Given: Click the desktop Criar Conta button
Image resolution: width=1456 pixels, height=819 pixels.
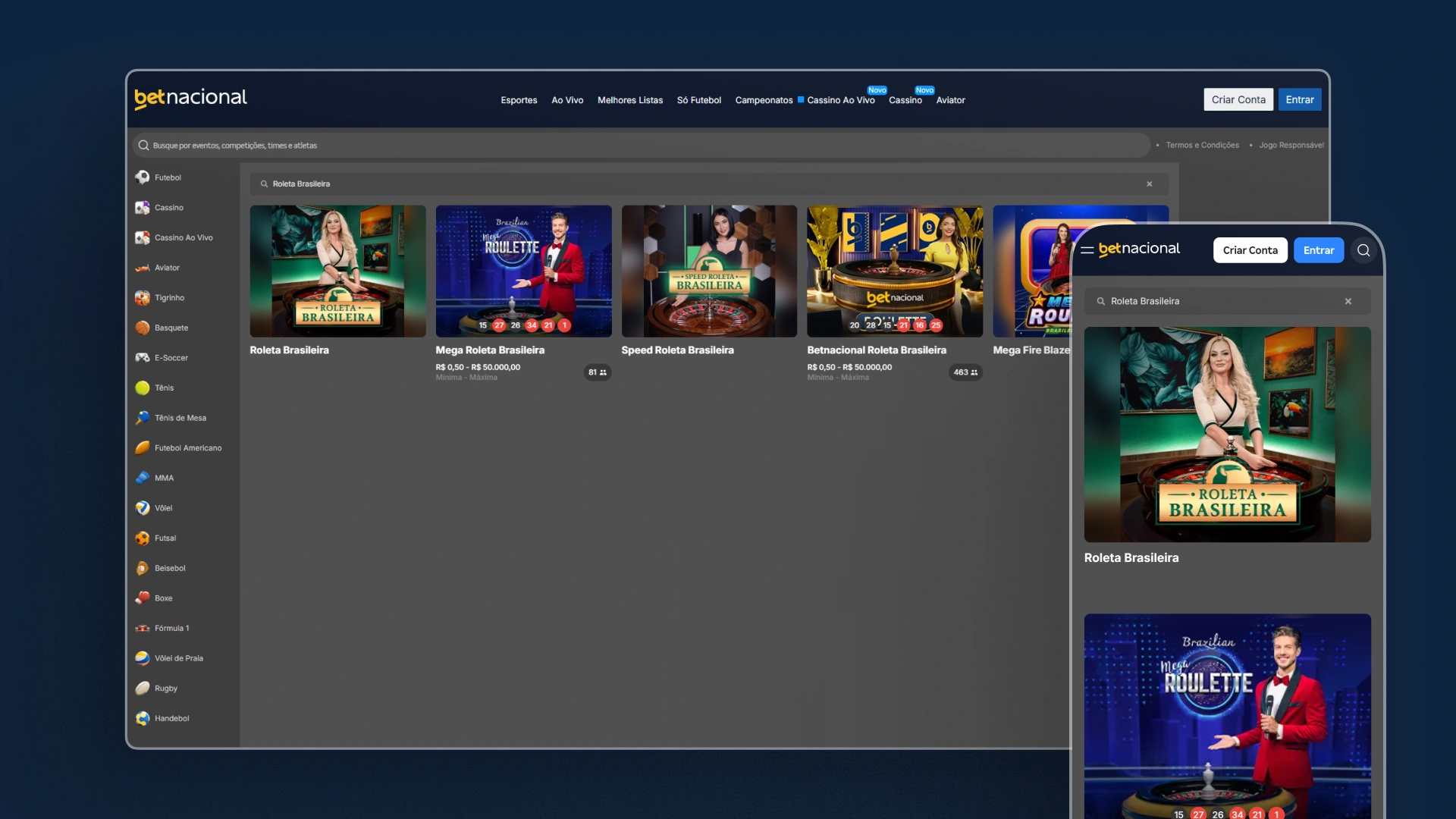Looking at the screenshot, I should 1238,99.
